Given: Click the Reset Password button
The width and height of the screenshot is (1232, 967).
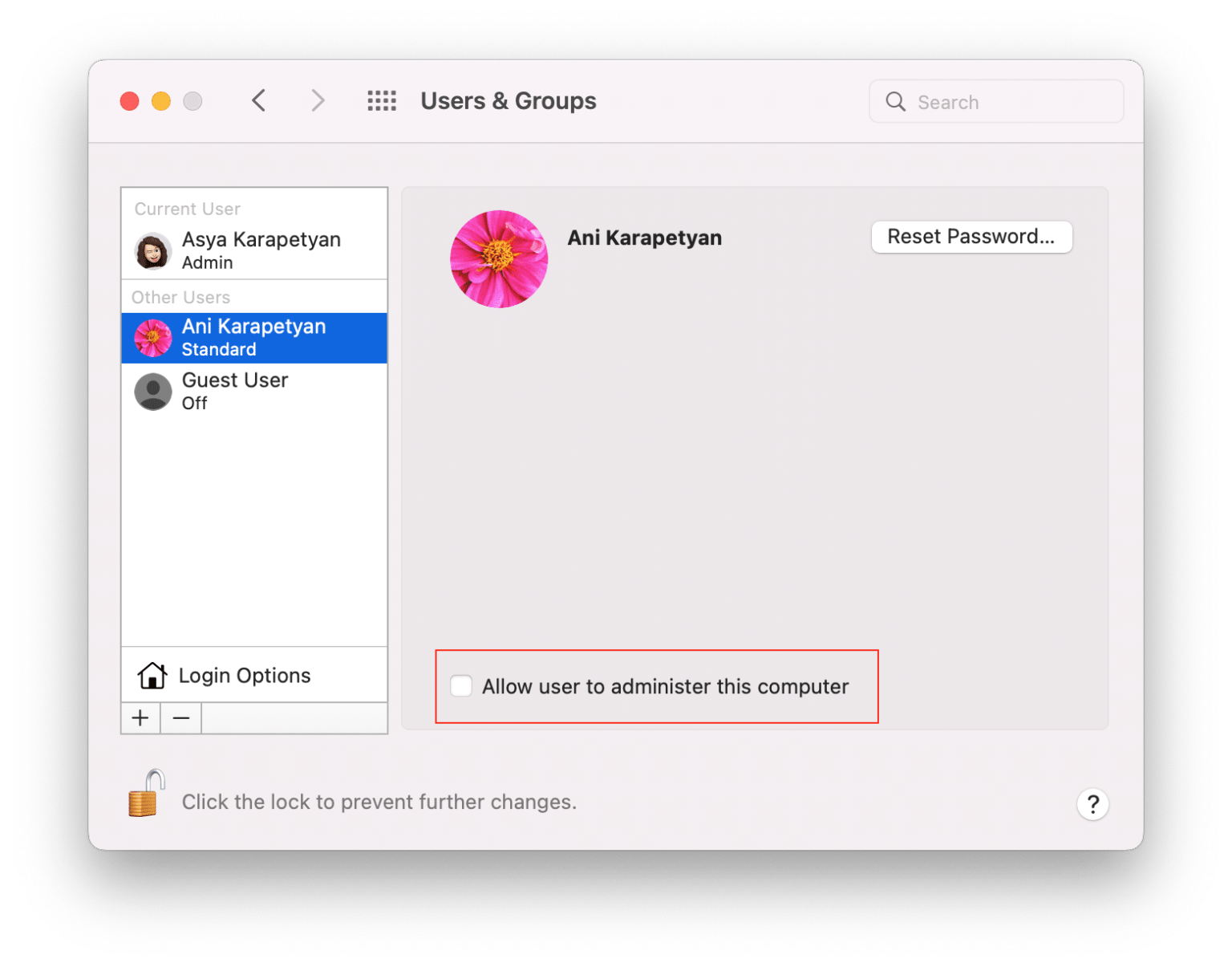Looking at the screenshot, I should pyautogui.click(x=971, y=237).
